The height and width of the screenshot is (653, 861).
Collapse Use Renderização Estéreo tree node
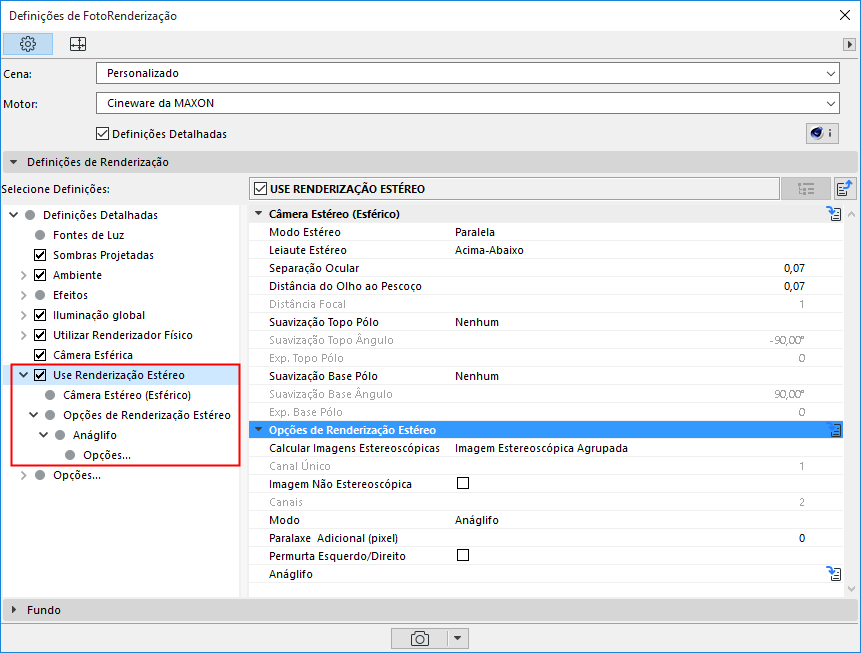tap(24, 375)
